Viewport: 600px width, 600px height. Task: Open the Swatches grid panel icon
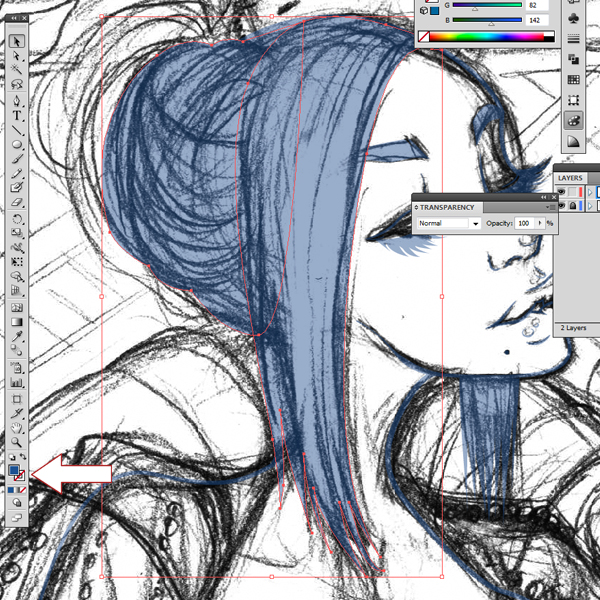573,80
